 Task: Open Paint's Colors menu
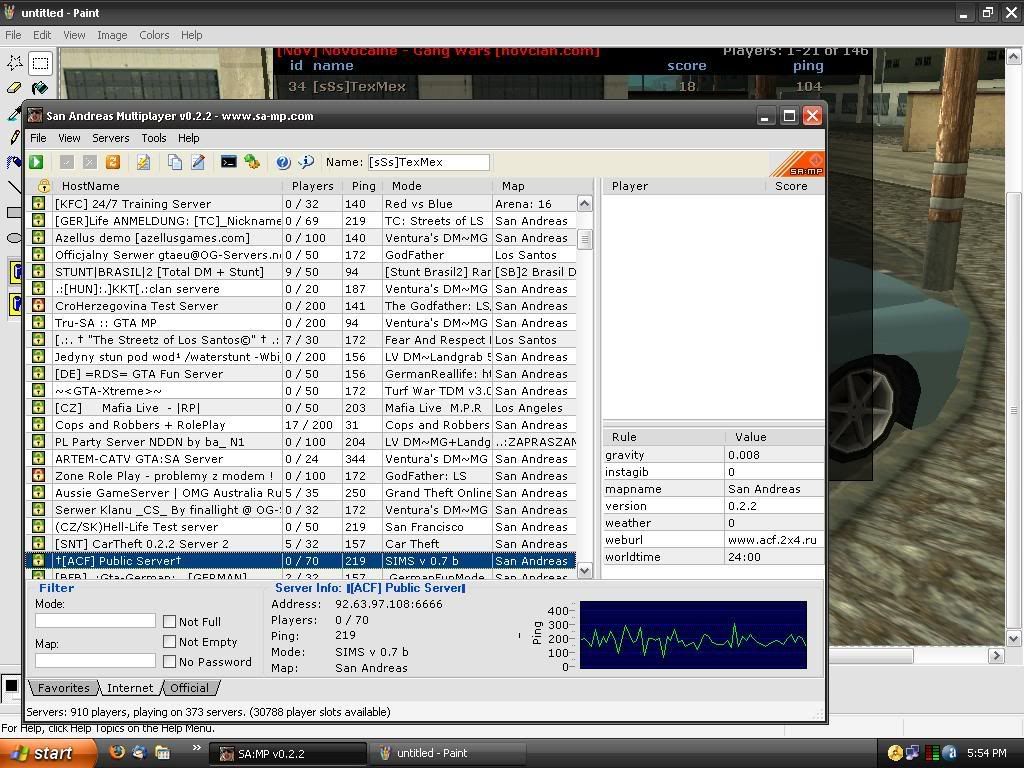[x=154, y=35]
